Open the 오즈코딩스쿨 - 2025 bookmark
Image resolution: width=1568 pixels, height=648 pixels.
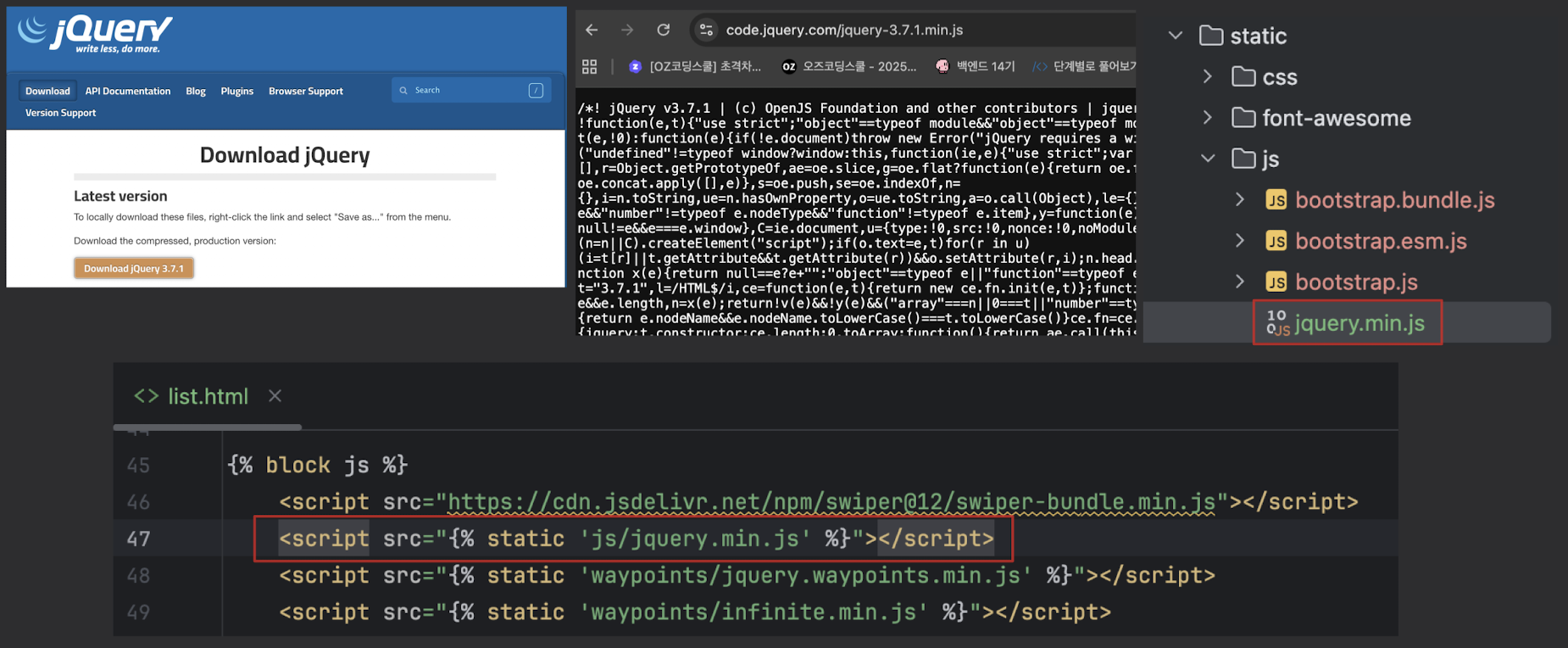[x=849, y=66]
